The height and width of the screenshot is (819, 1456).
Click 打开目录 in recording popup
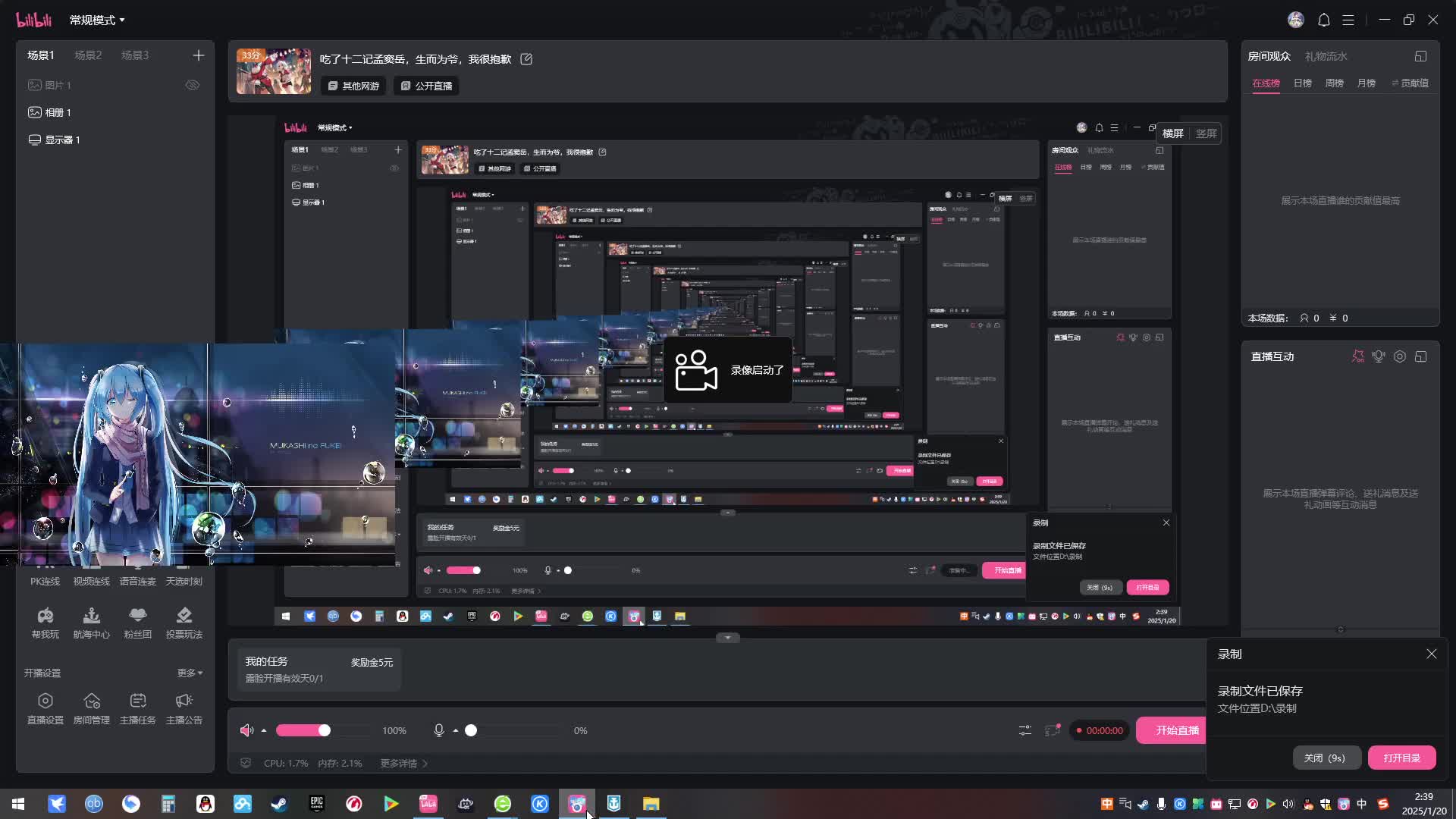point(1401,758)
